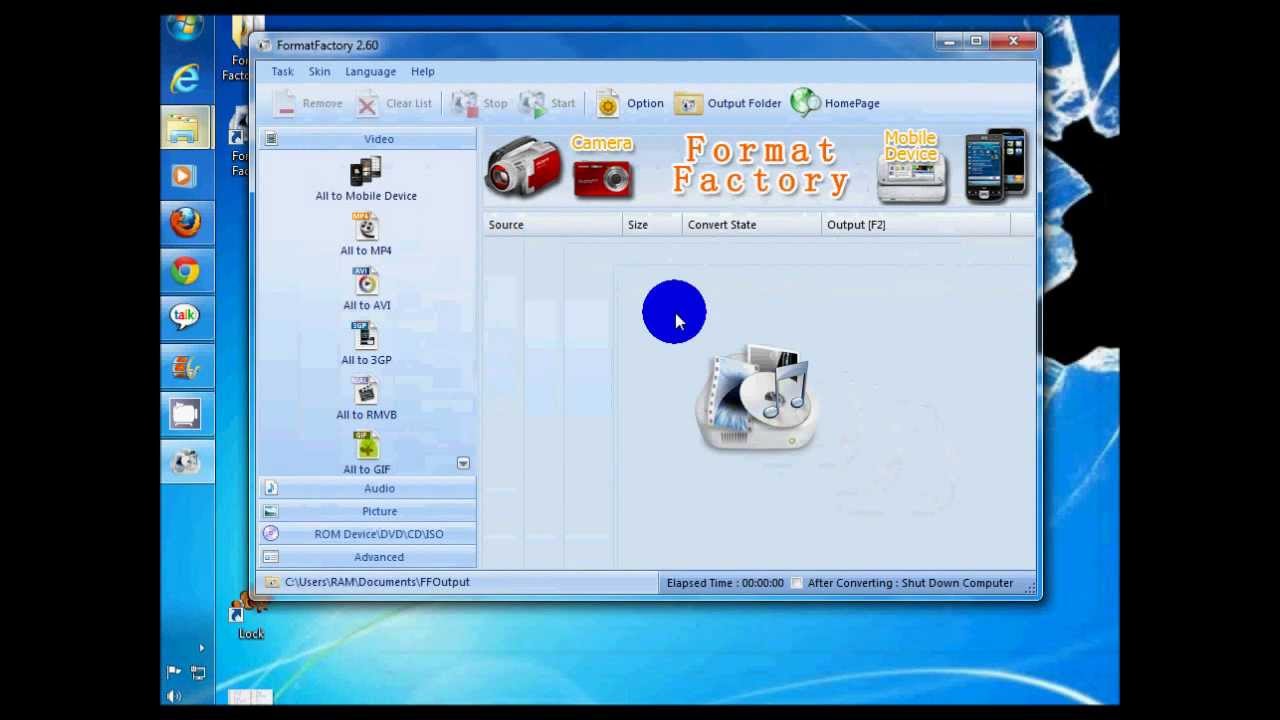The height and width of the screenshot is (720, 1280).
Task: Go to HomePage via the globe button
Action: coord(835,103)
